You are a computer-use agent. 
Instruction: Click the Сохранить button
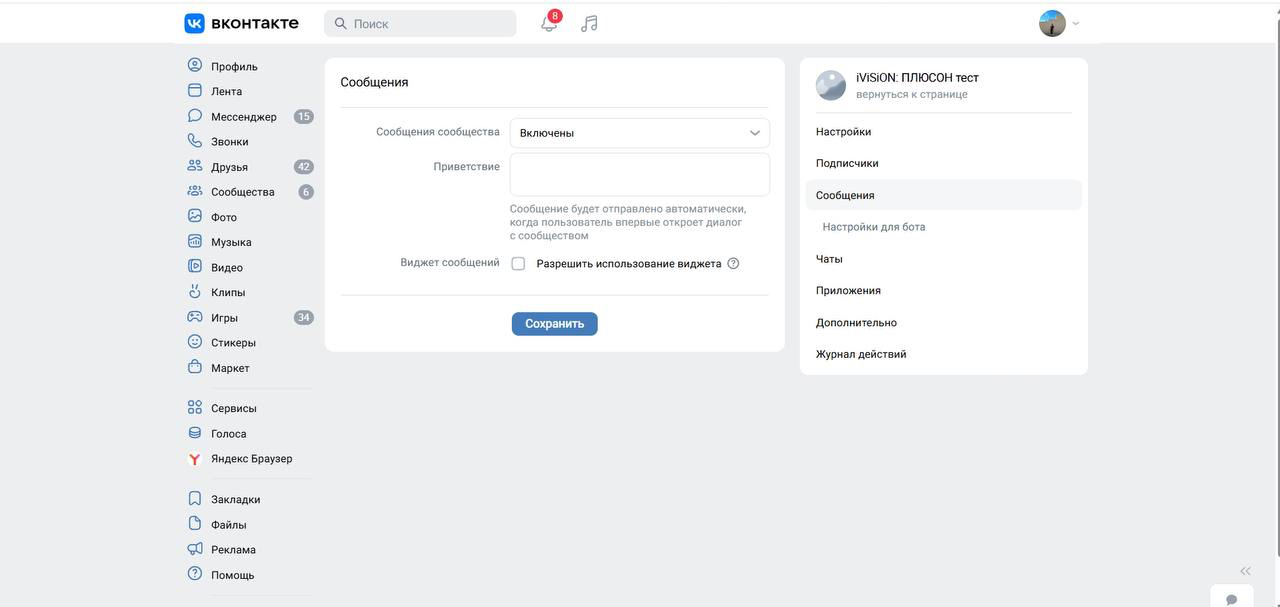(554, 324)
